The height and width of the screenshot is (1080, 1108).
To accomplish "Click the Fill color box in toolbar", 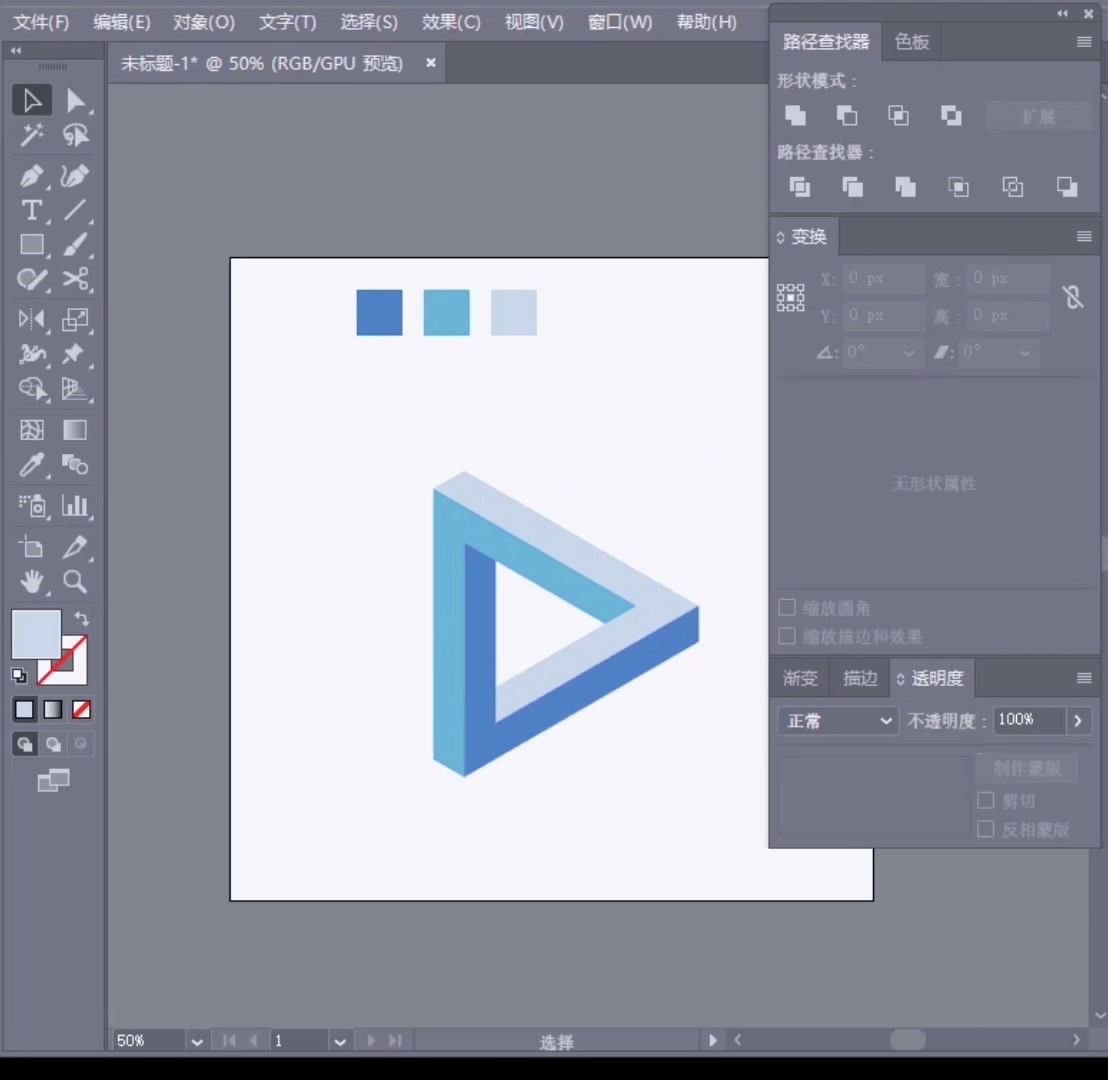I will pos(36,633).
